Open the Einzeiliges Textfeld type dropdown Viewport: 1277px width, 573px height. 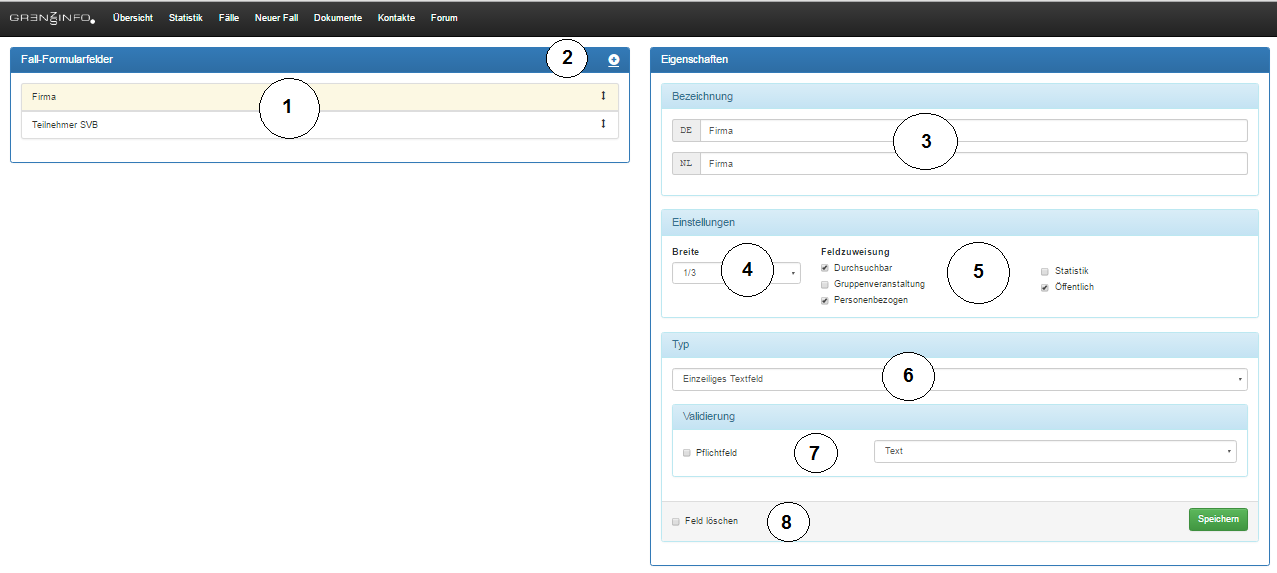coord(959,379)
